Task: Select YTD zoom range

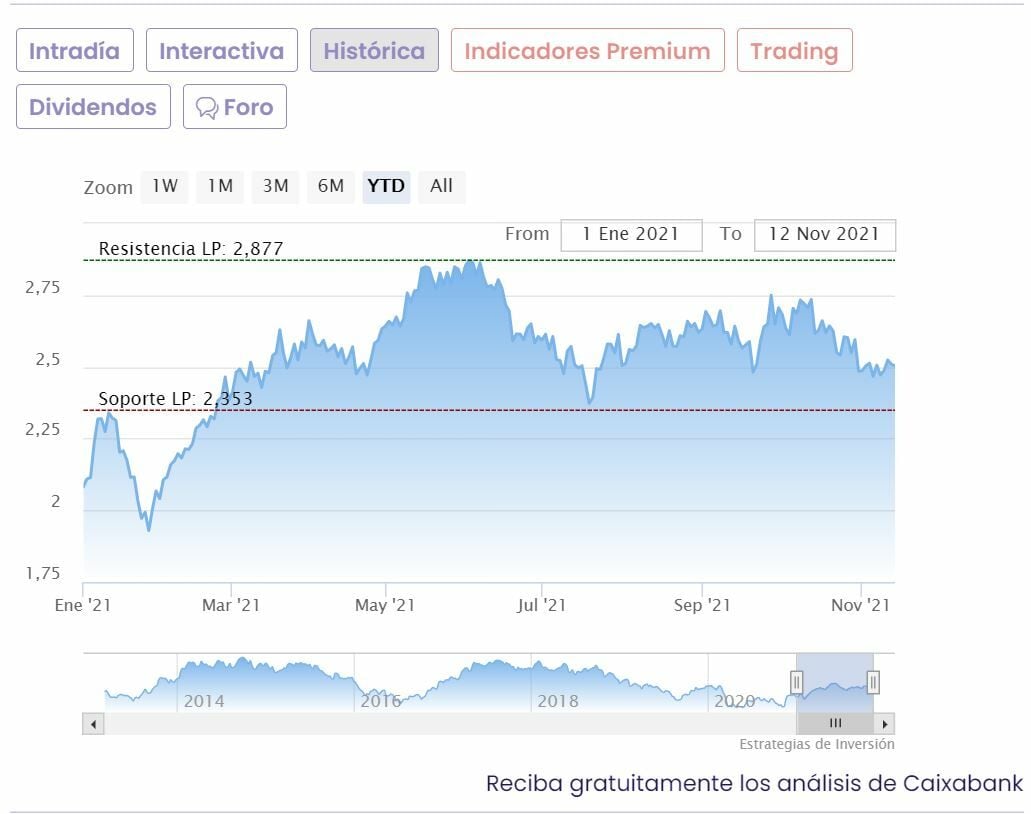Action: pos(386,186)
